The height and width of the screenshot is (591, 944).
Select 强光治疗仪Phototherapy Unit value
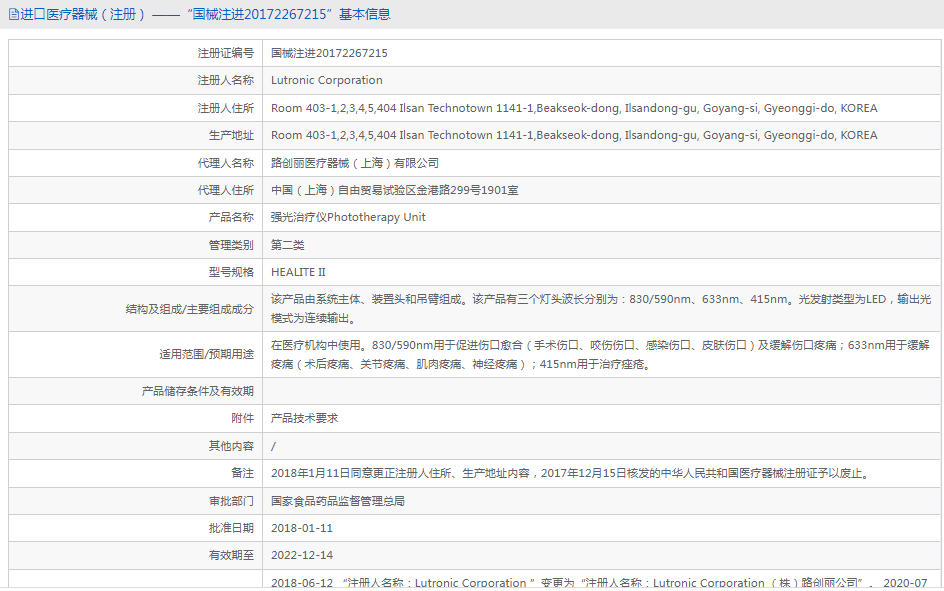[x=348, y=217]
